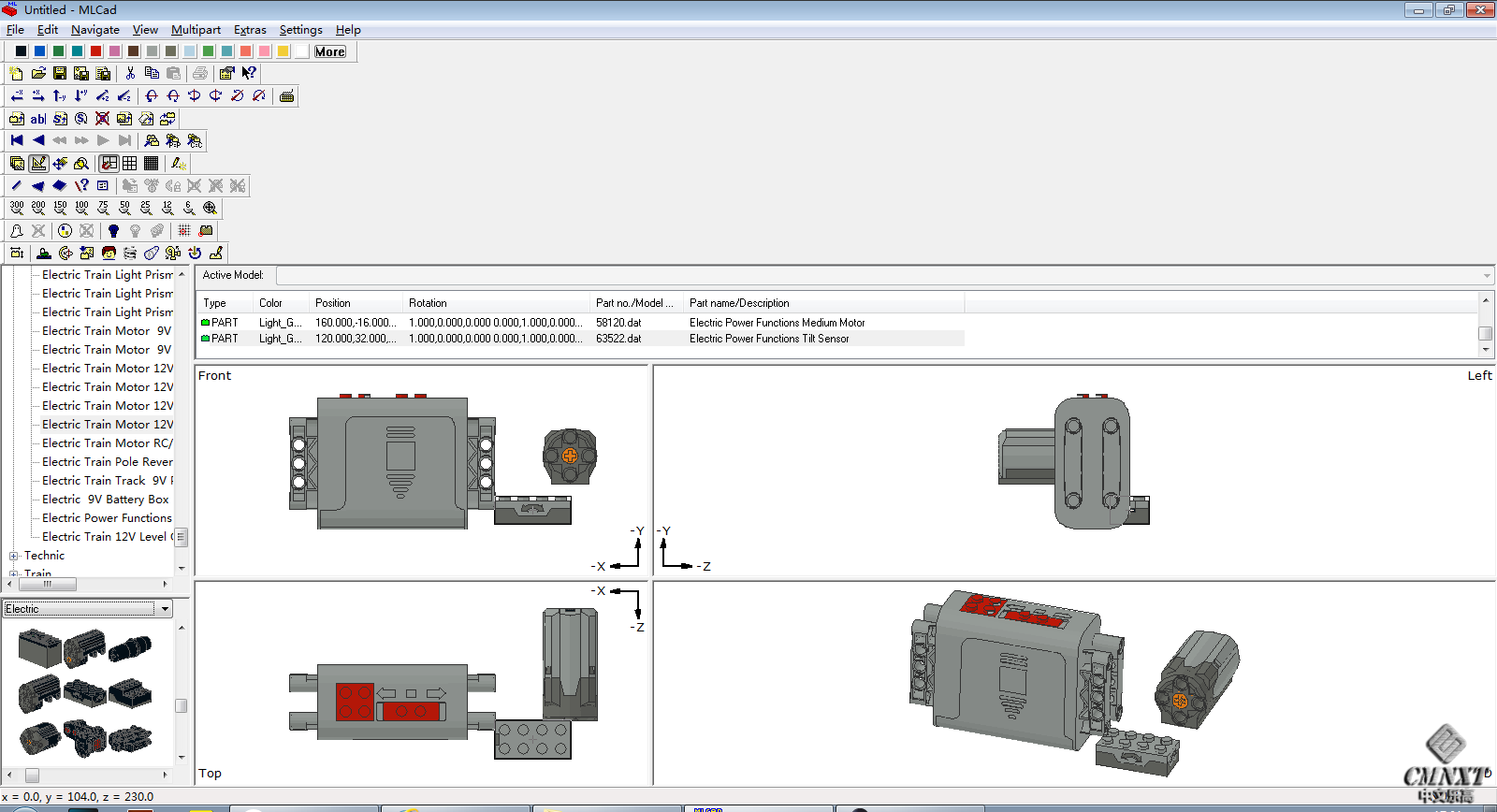Add a comment line with ab| icon
Image resolution: width=1497 pixels, height=812 pixels.
coord(38,119)
